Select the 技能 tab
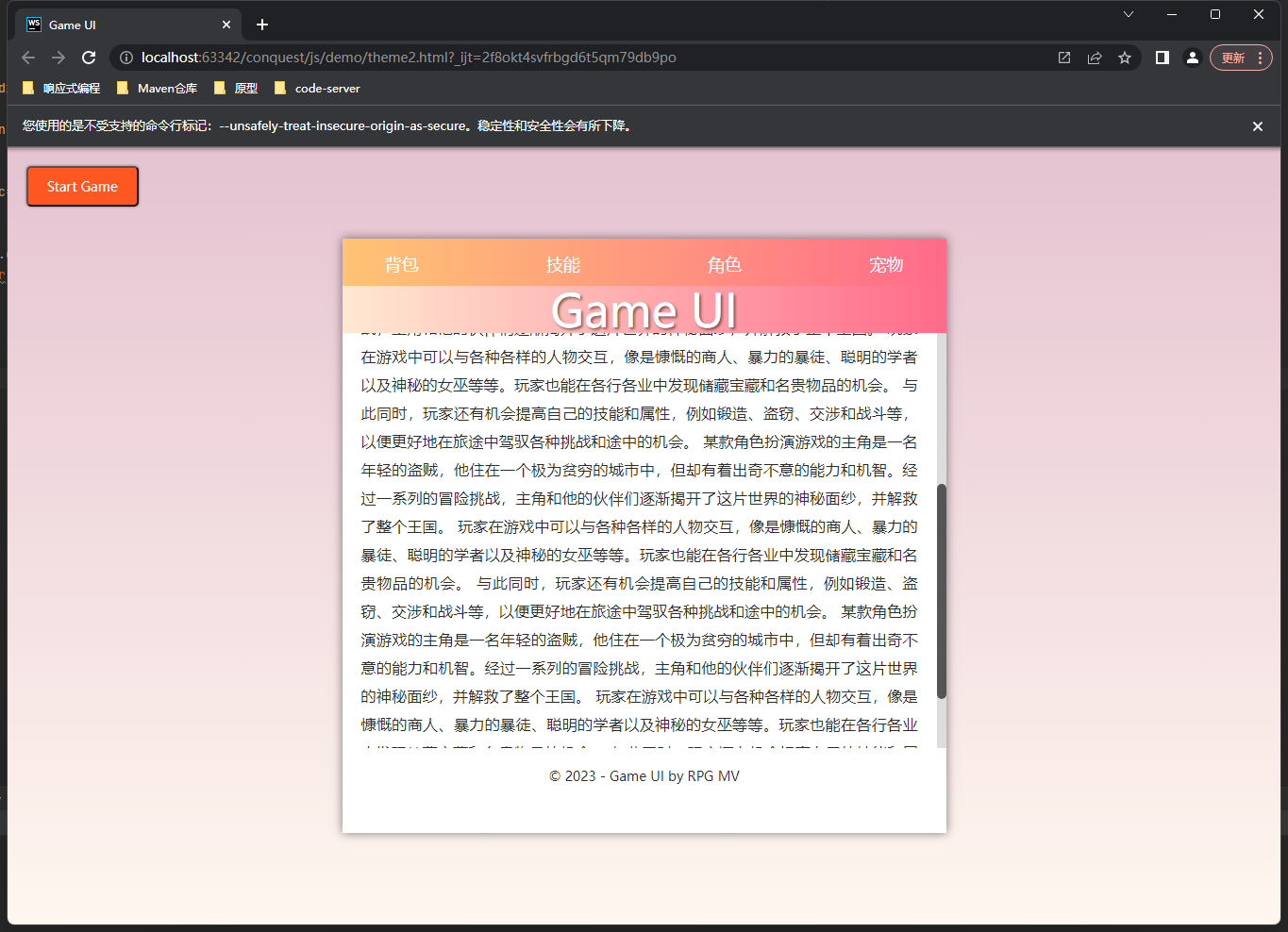 pos(563,265)
